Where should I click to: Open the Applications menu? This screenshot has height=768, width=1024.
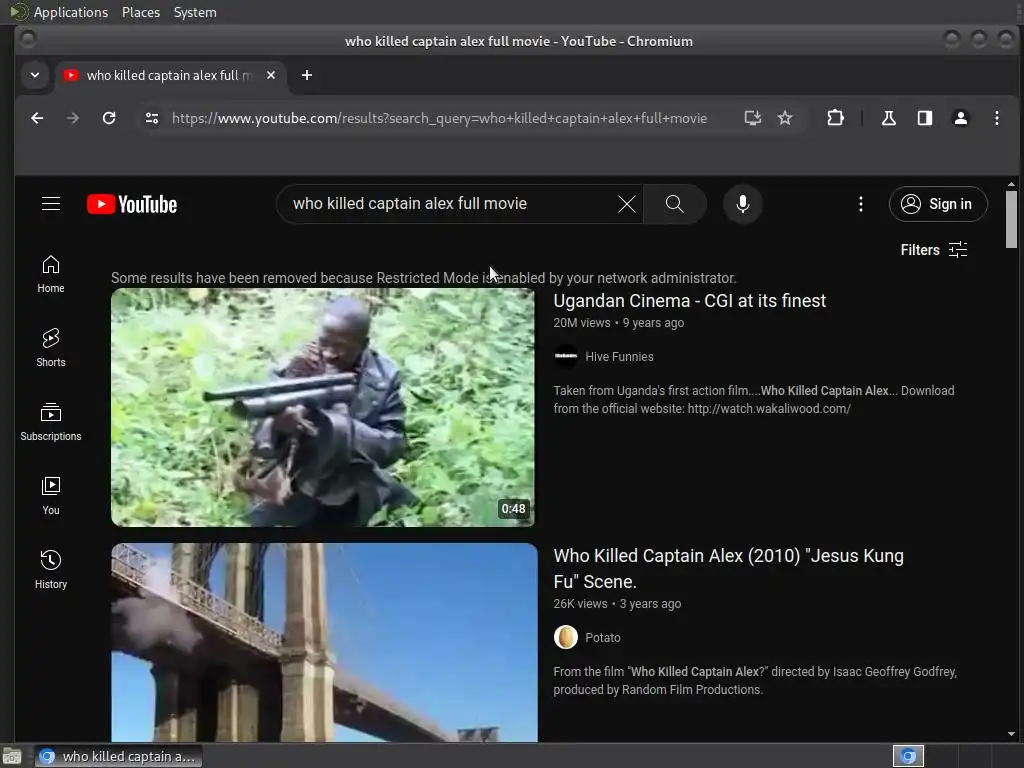tap(71, 12)
